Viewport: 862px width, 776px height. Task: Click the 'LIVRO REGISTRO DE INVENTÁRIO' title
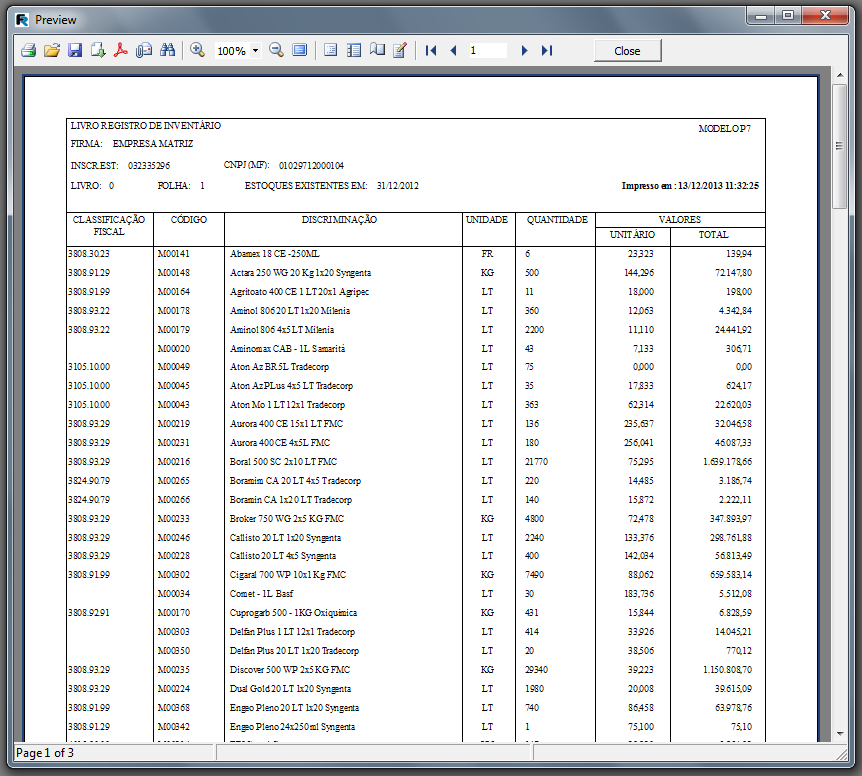[x=146, y=126]
